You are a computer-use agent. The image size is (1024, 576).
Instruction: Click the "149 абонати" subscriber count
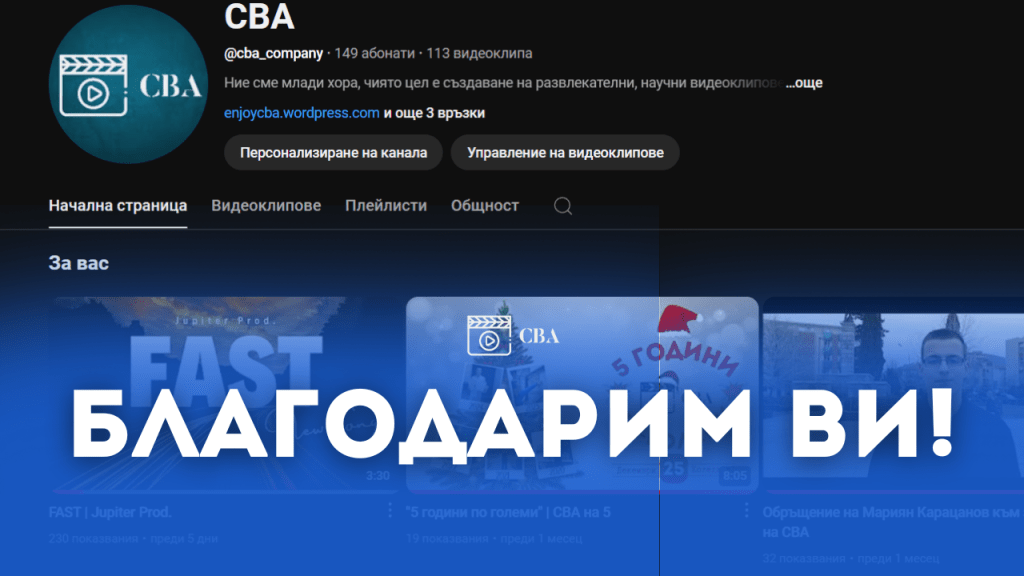(374, 54)
